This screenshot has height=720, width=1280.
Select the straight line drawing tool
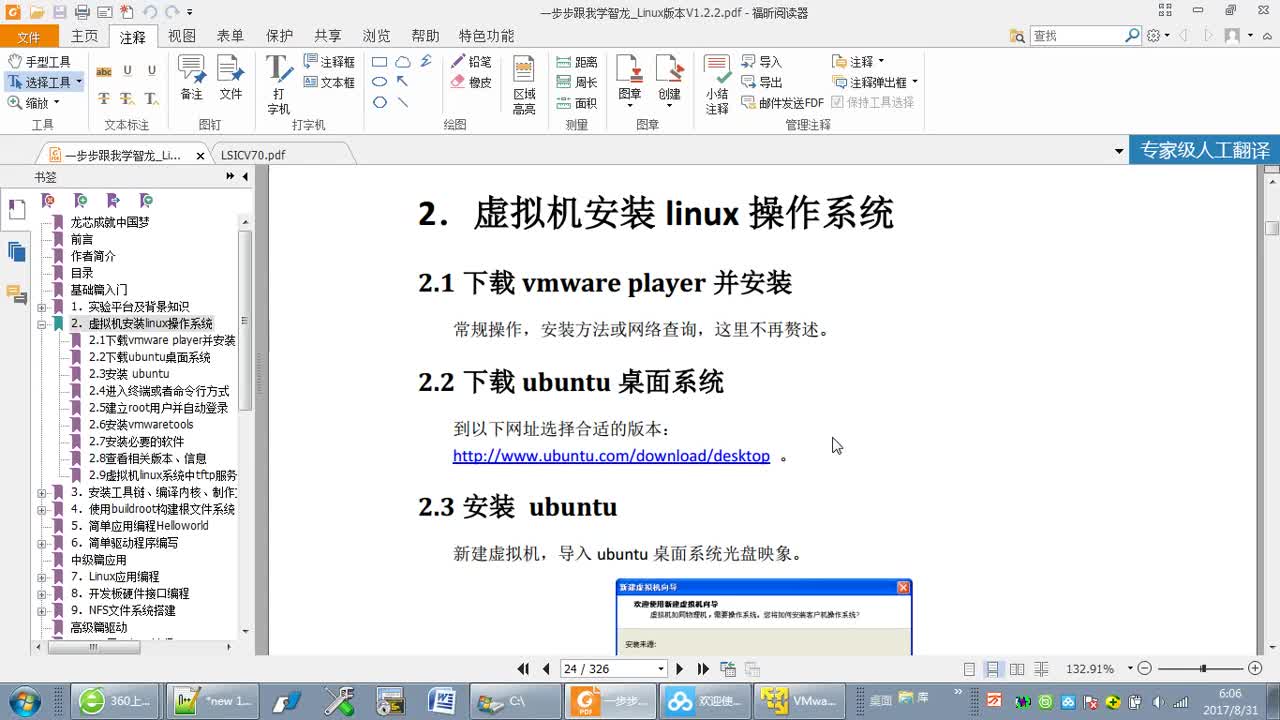click(x=402, y=102)
